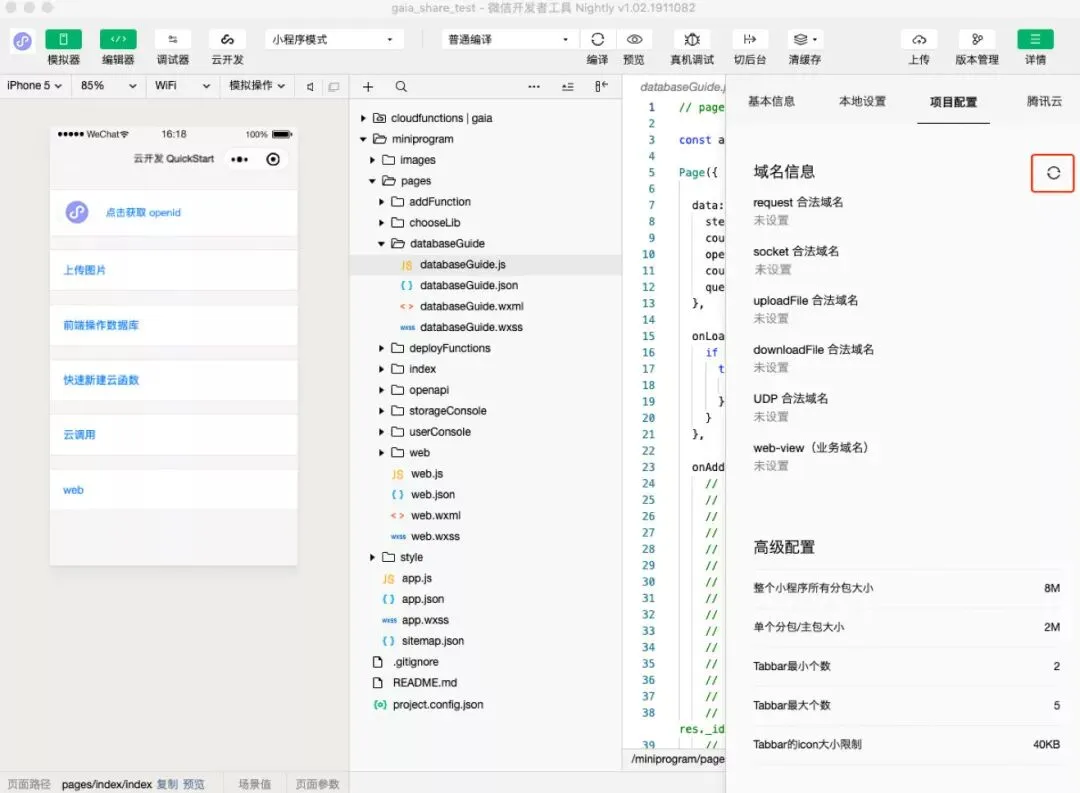The height and width of the screenshot is (793, 1080).
Task: Refresh domain info (域名信息) icon
Action: click(x=1052, y=173)
